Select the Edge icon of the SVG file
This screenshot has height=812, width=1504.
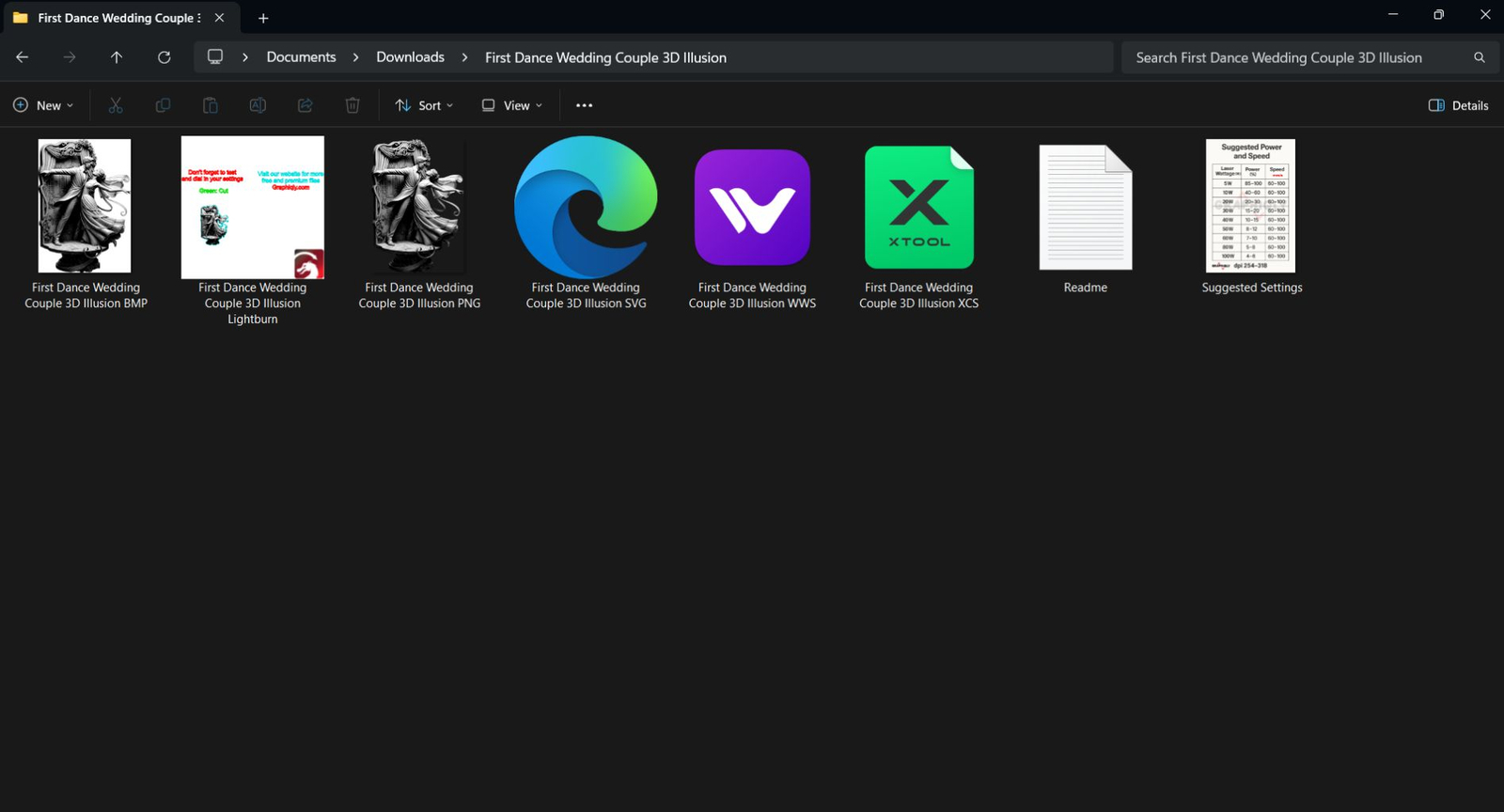(x=586, y=207)
